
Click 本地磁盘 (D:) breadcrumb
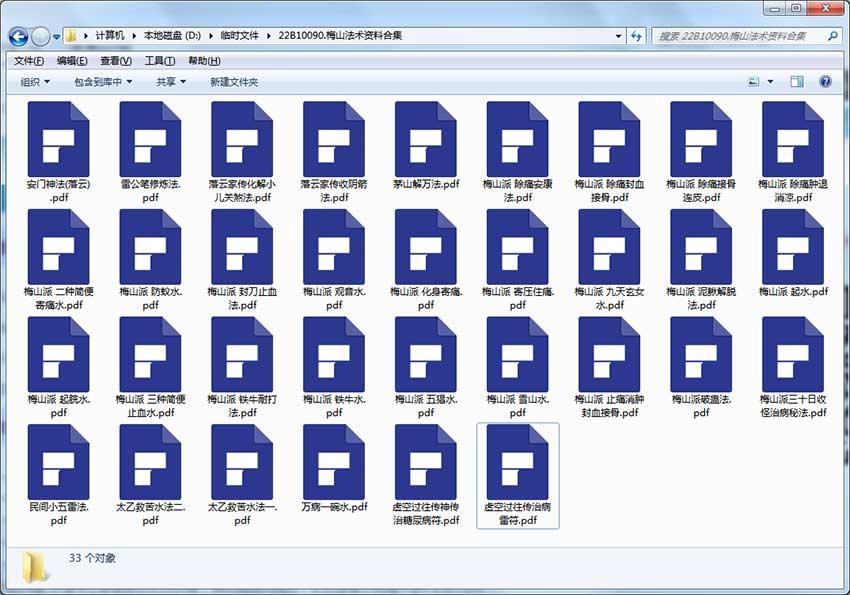[172, 36]
